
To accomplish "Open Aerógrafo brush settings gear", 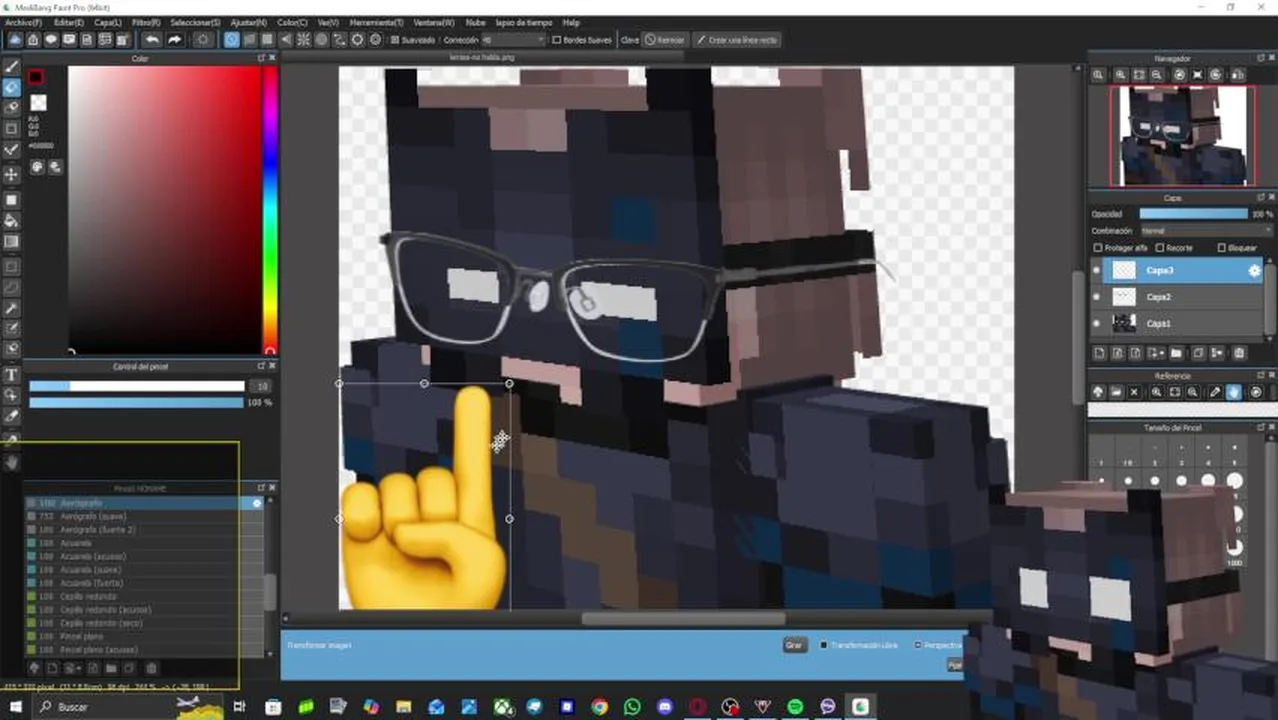I will (257, 503).
